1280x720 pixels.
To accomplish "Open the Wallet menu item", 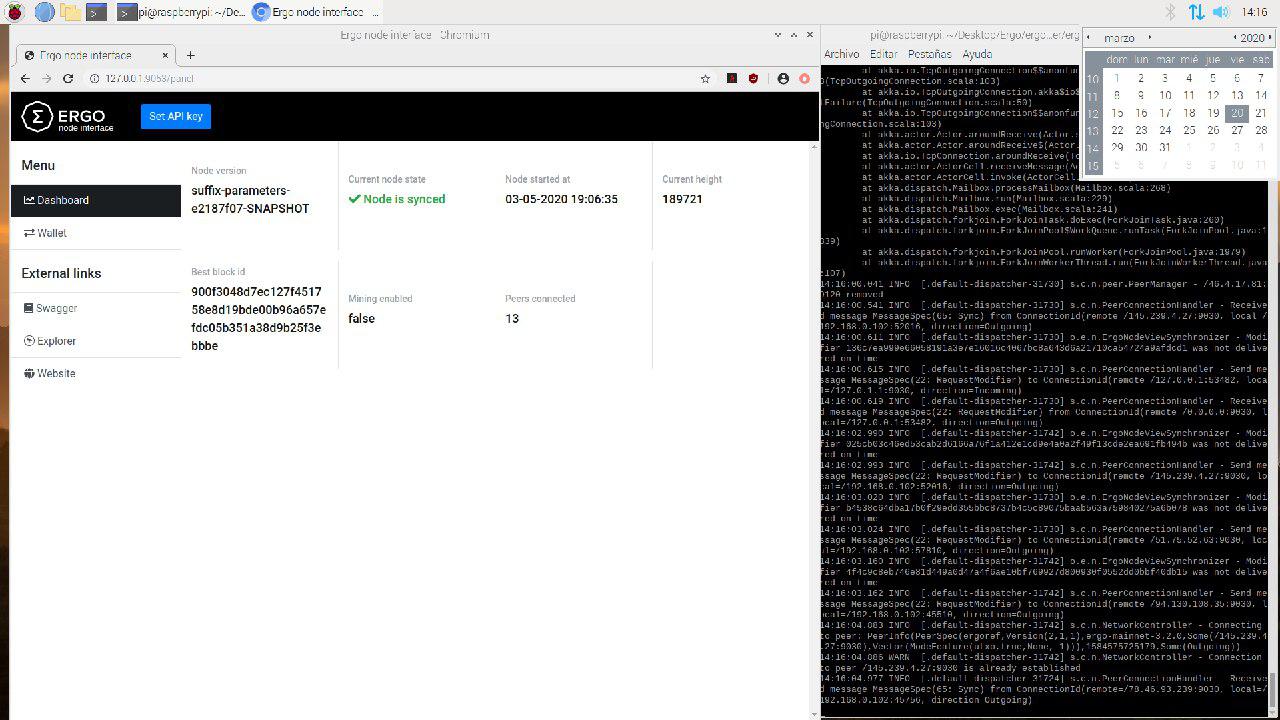I will [x=96, y=233].
